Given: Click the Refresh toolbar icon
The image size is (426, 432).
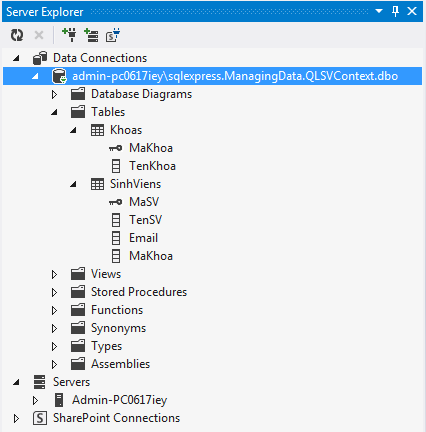Looking at the screenshot, I should click(17, 35).
